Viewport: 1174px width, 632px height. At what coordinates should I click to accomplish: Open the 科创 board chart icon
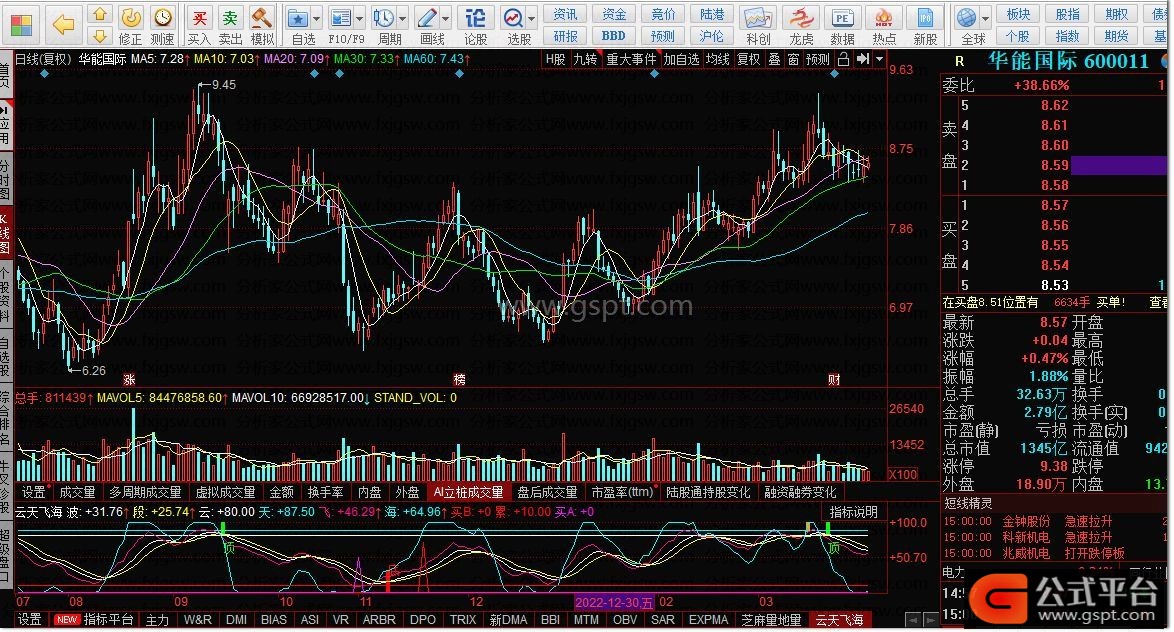coord(758,25)
